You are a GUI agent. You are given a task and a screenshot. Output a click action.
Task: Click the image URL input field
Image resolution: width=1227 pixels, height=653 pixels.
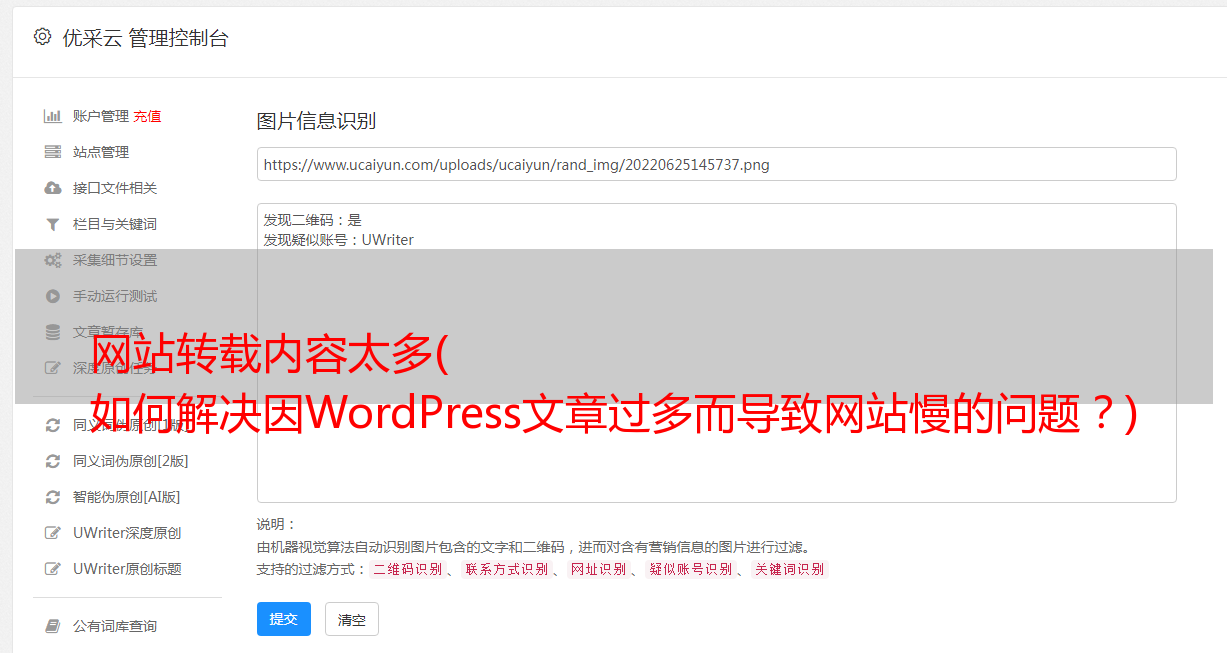point(716,164)
